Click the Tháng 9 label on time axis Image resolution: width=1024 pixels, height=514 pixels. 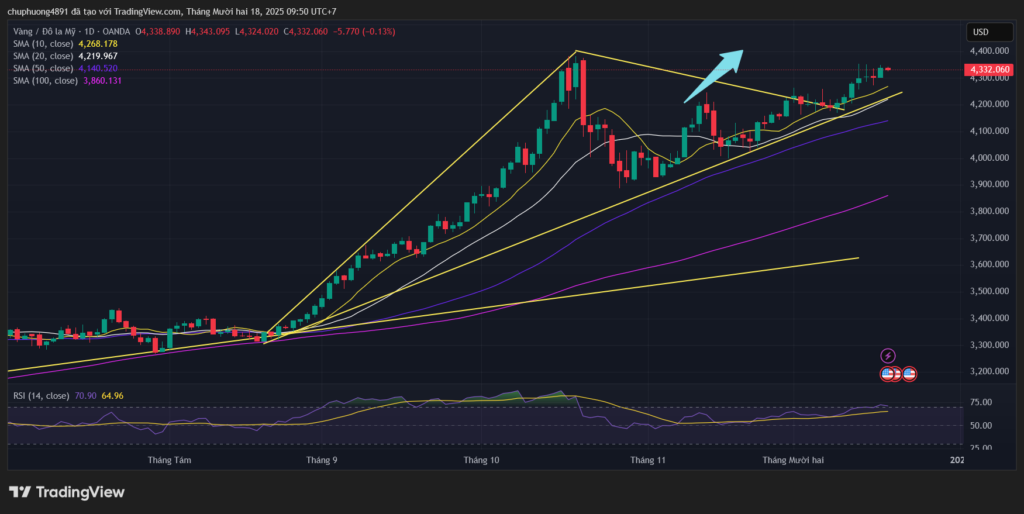click(322, 460)
